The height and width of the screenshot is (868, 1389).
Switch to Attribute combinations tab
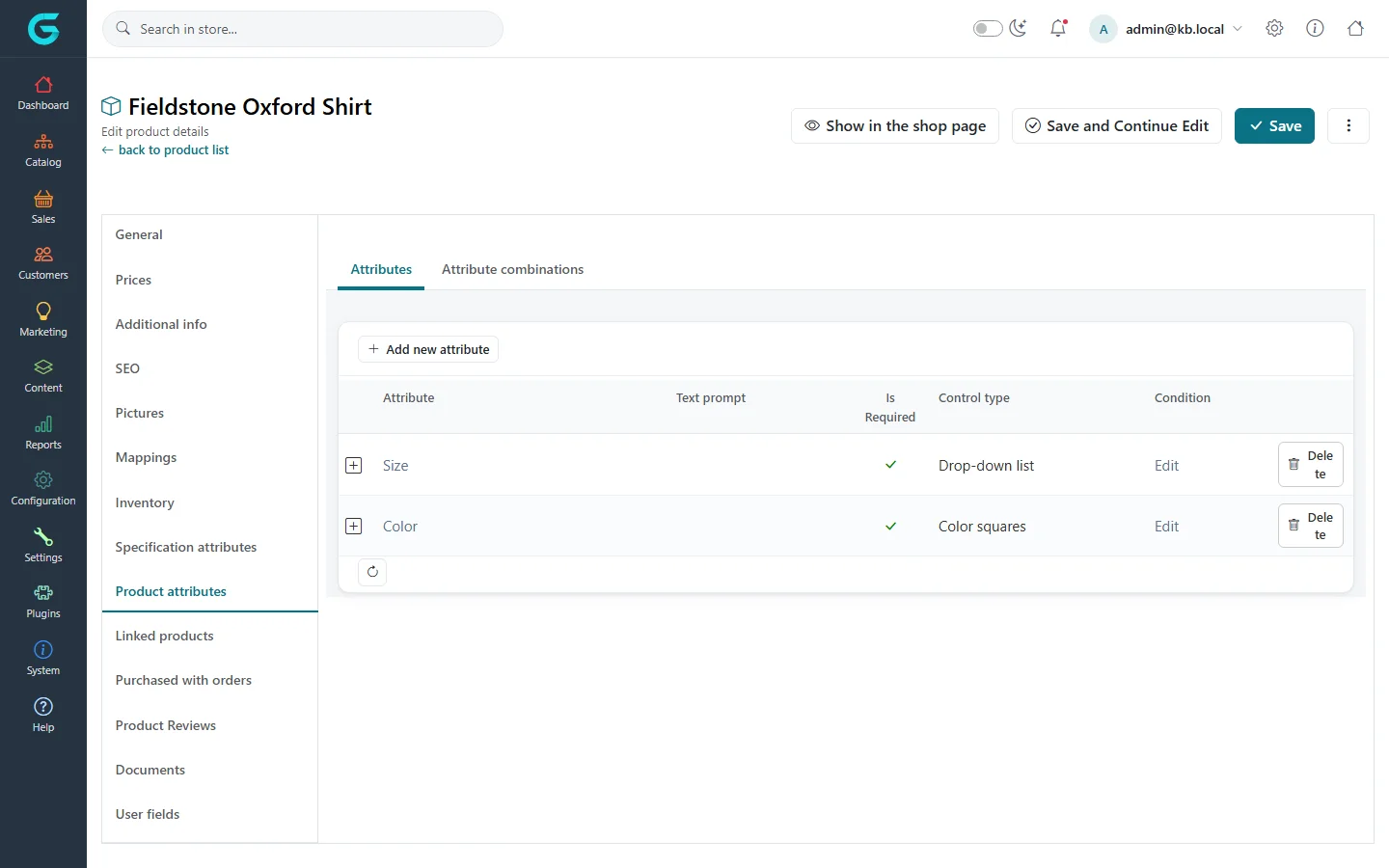[512, 269]
